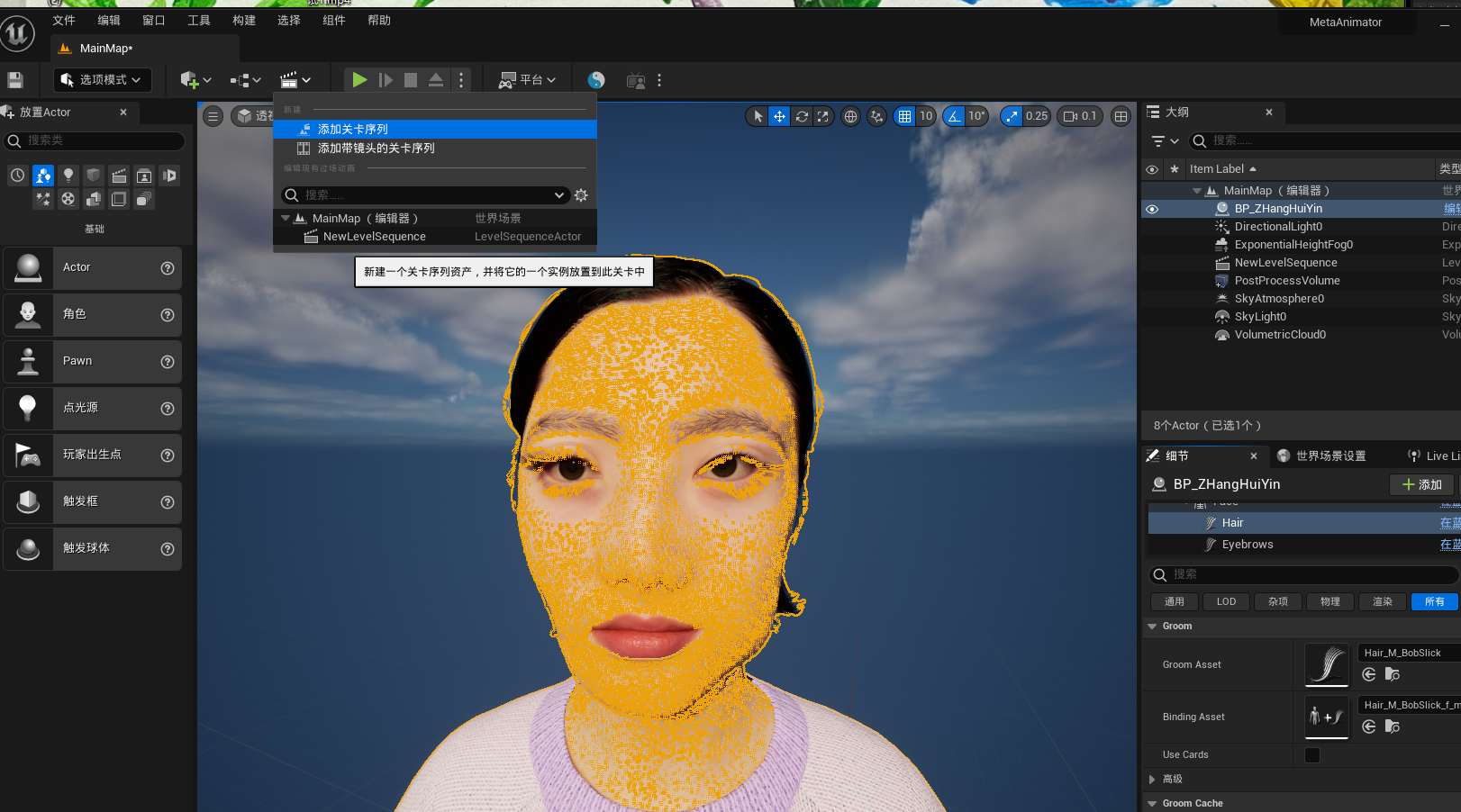
Task: Collapse MainMap in the sequence picker
Action: (x=286, y=218)
